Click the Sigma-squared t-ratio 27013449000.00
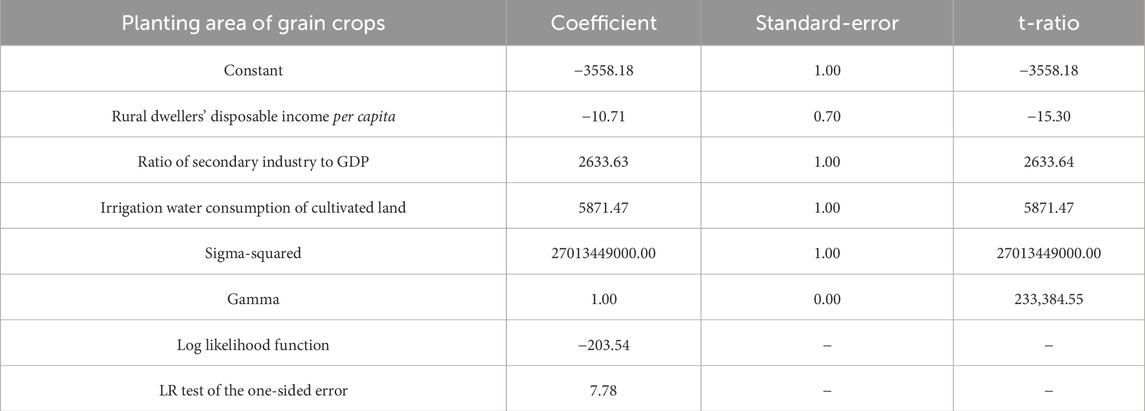This screenshot has width=1145, height=411. click(x=1049, y=253)
